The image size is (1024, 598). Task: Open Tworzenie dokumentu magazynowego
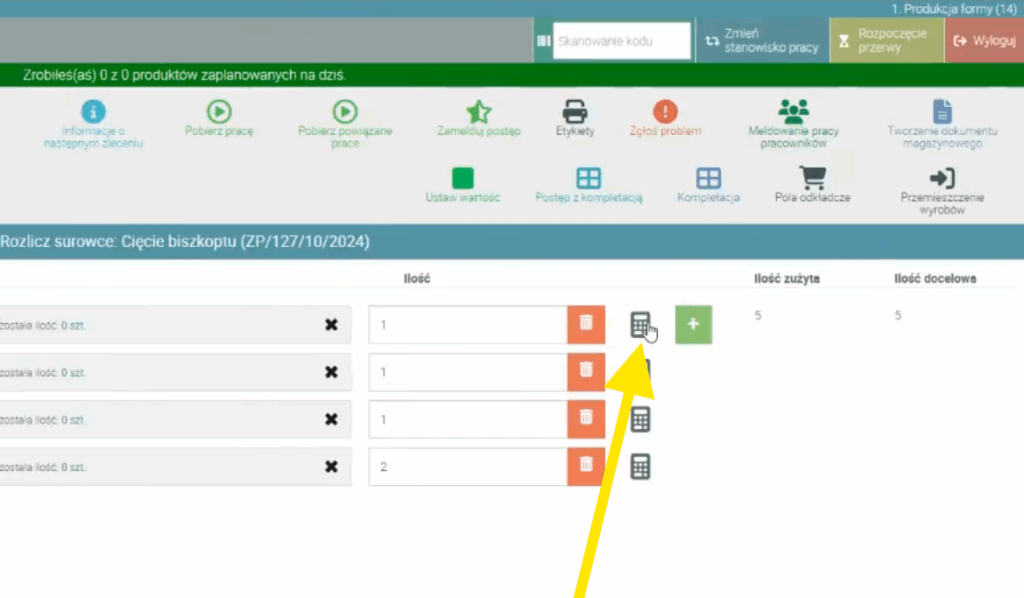(941, 112)
